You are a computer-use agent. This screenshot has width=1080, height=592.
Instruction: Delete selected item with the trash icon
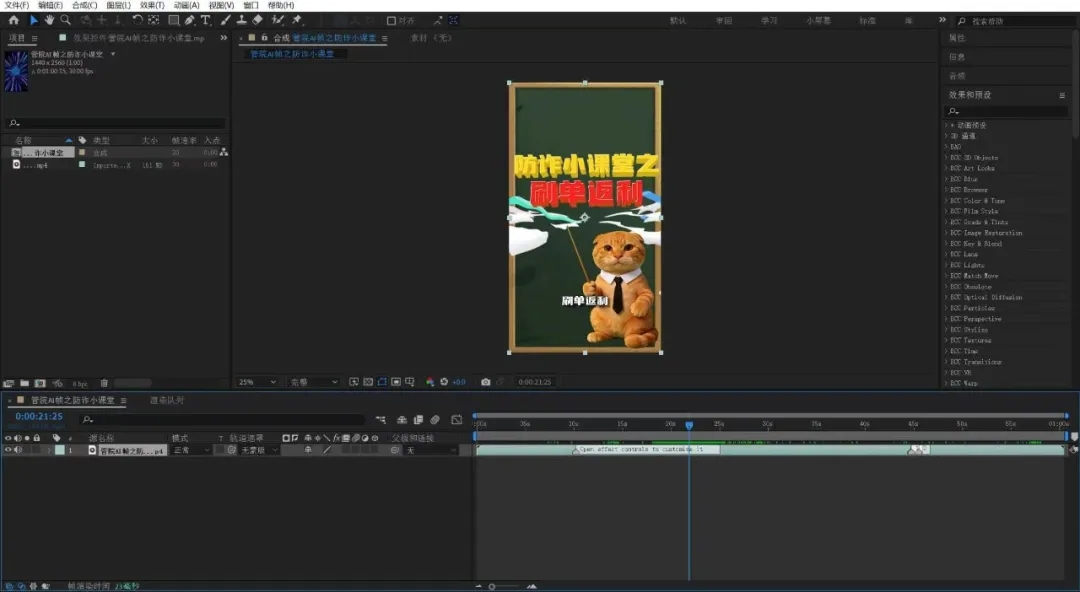coord(104,383)
